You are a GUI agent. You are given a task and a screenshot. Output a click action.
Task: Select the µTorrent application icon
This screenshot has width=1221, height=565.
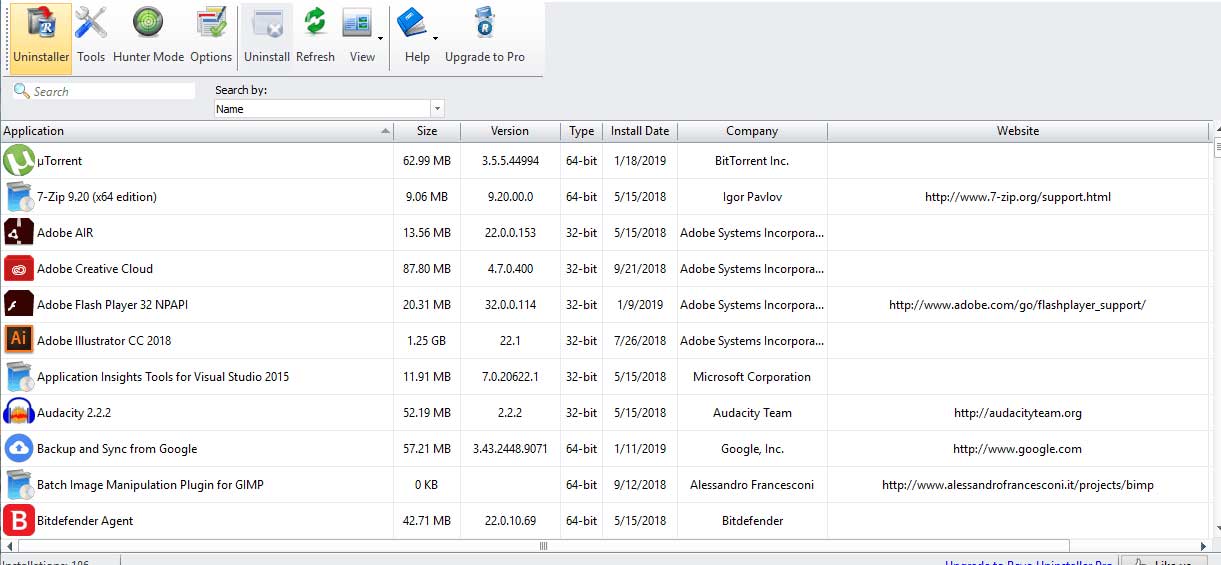pos(18,161)
